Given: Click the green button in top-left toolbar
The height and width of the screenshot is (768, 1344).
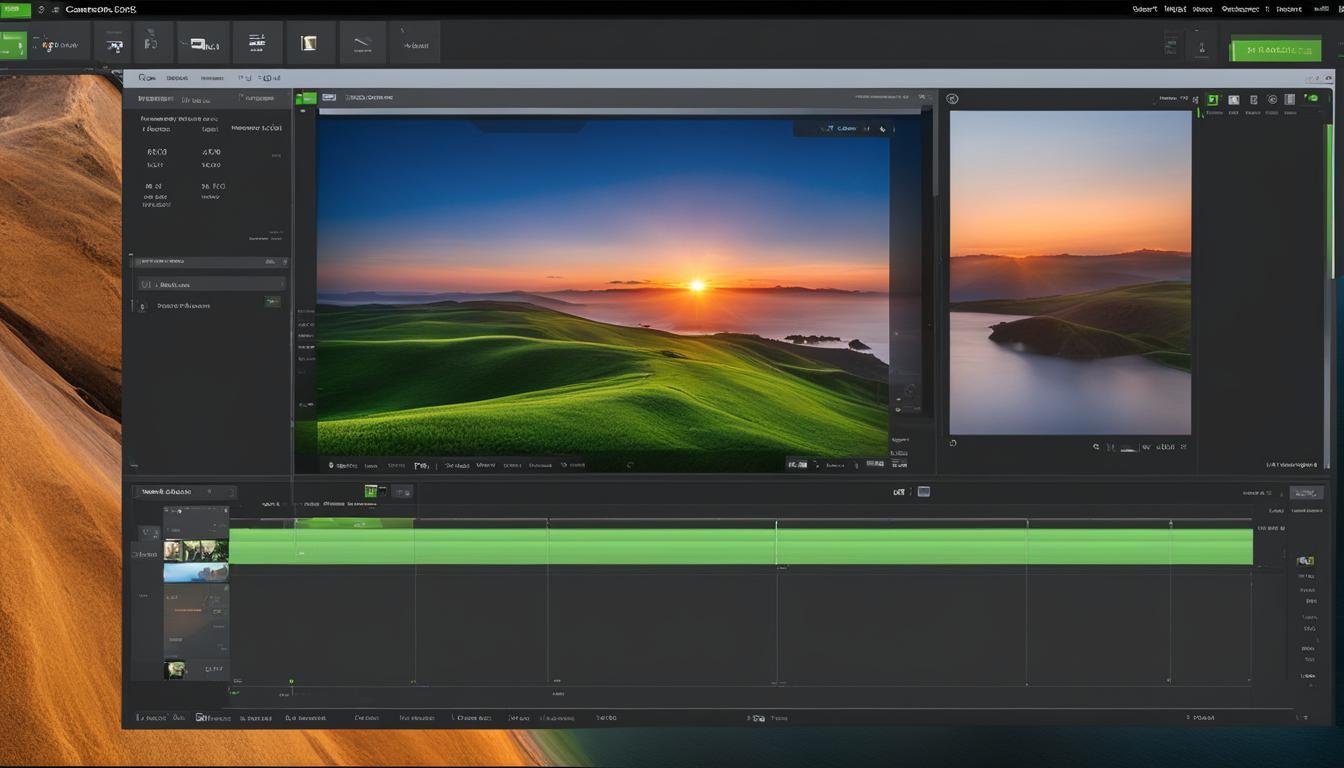Looking at the screenshot, I should pyautogui.click(x=13, y=45).
